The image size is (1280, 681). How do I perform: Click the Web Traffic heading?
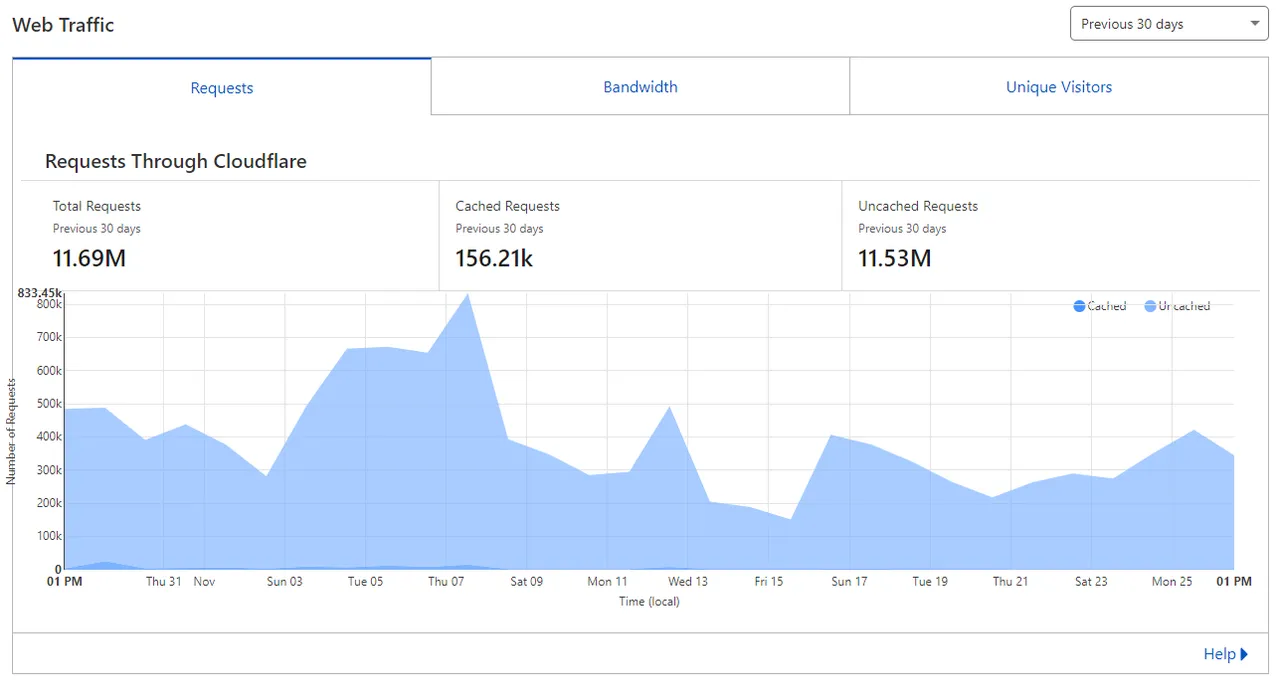63,25
